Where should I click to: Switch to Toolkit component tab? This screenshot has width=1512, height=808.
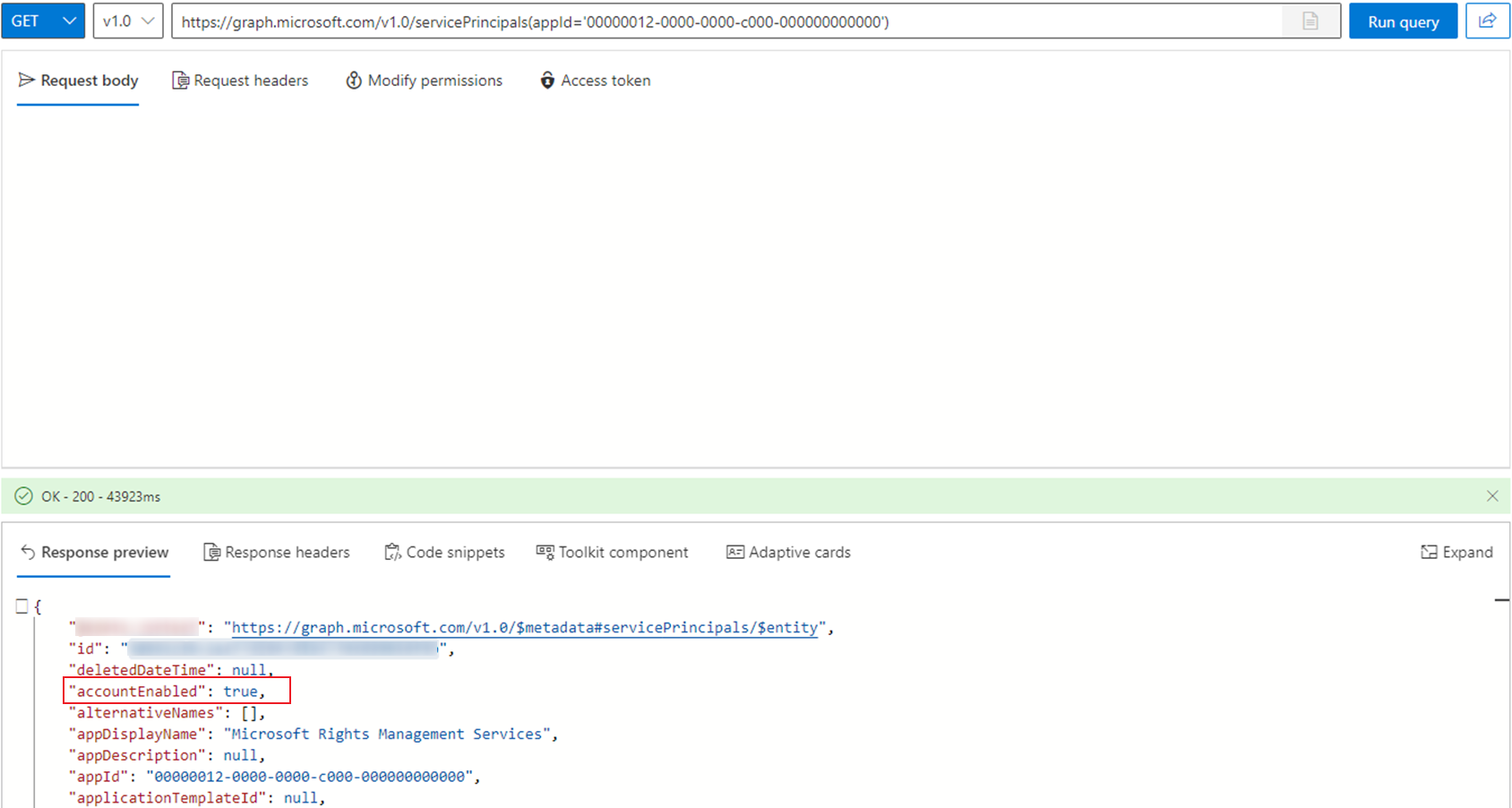coord(613,553)
